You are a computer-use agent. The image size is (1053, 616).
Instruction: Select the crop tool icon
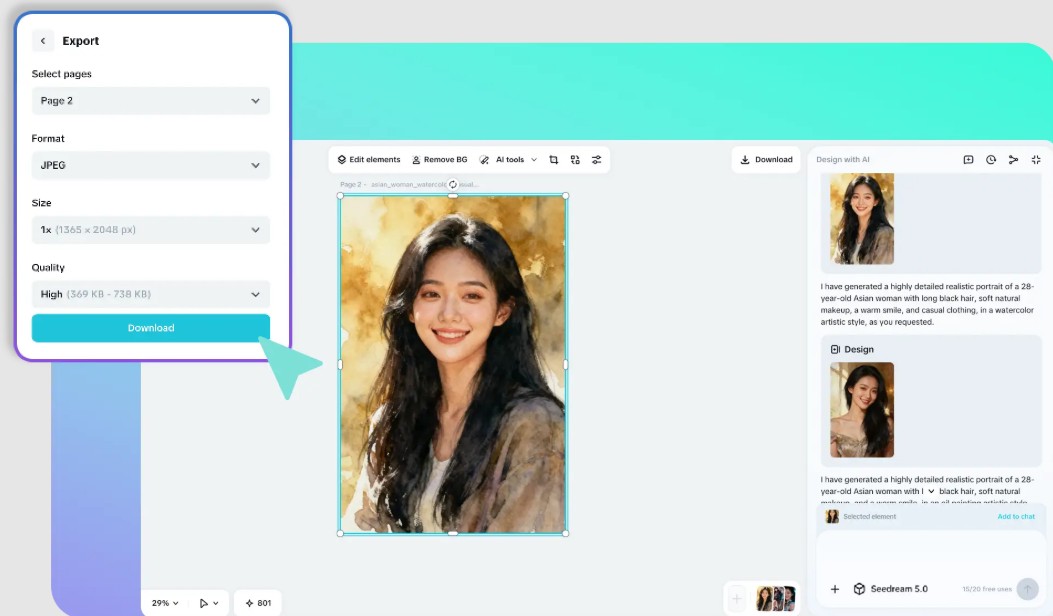(554, 160)
